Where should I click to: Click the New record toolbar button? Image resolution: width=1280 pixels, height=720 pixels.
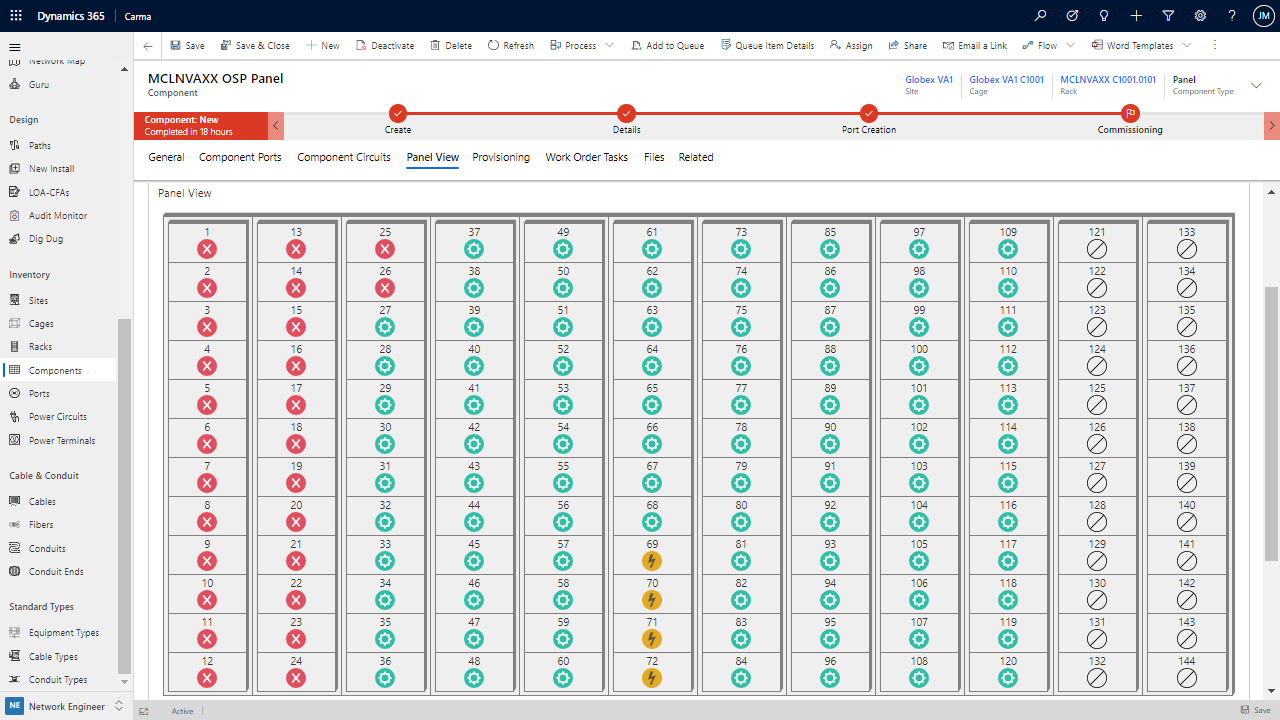(x=322, y=46)
